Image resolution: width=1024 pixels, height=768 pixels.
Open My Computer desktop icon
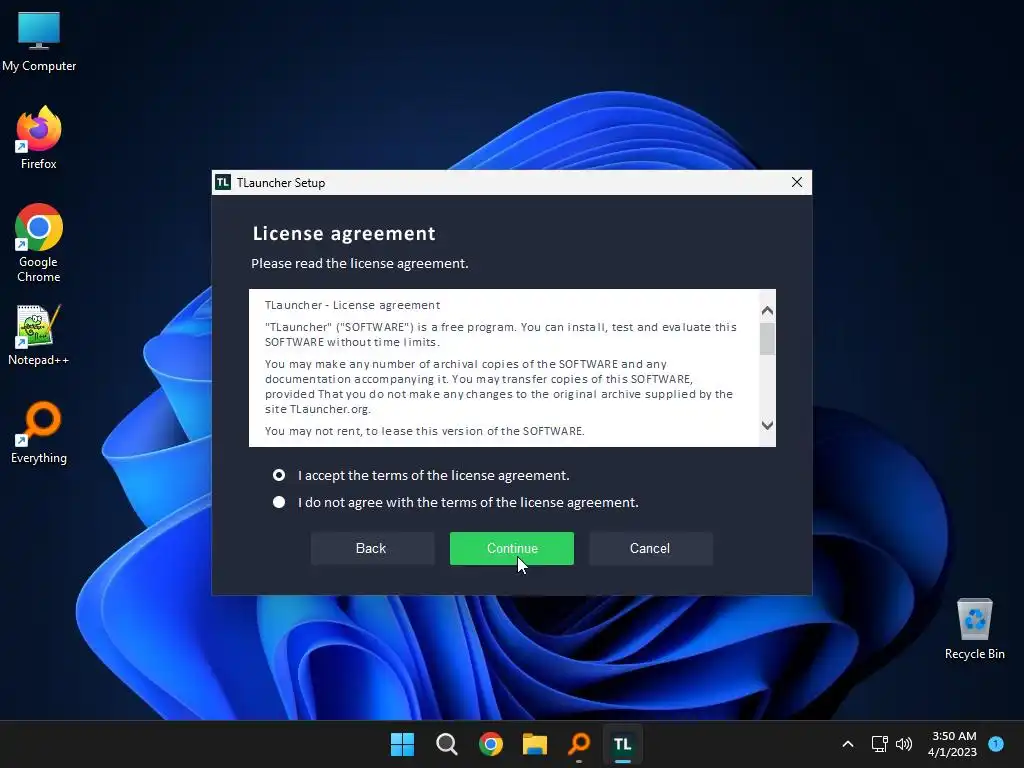39,41
